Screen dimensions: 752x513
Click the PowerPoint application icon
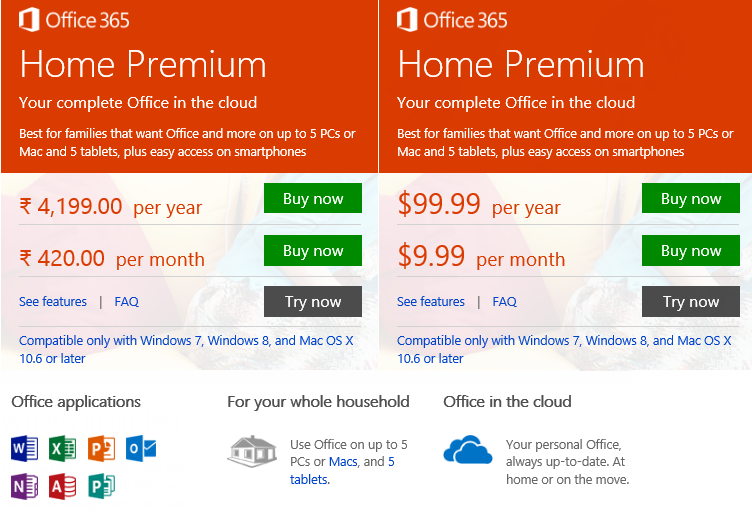tap(102, 448)
